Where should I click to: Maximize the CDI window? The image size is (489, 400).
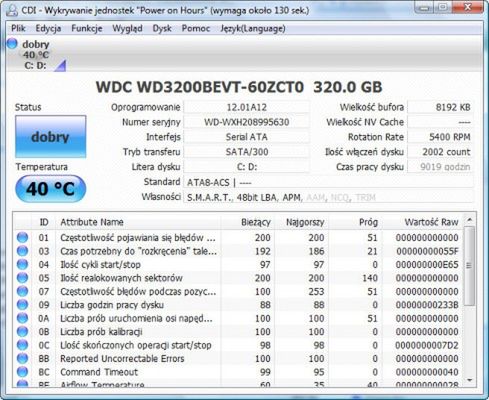(443, 7)
